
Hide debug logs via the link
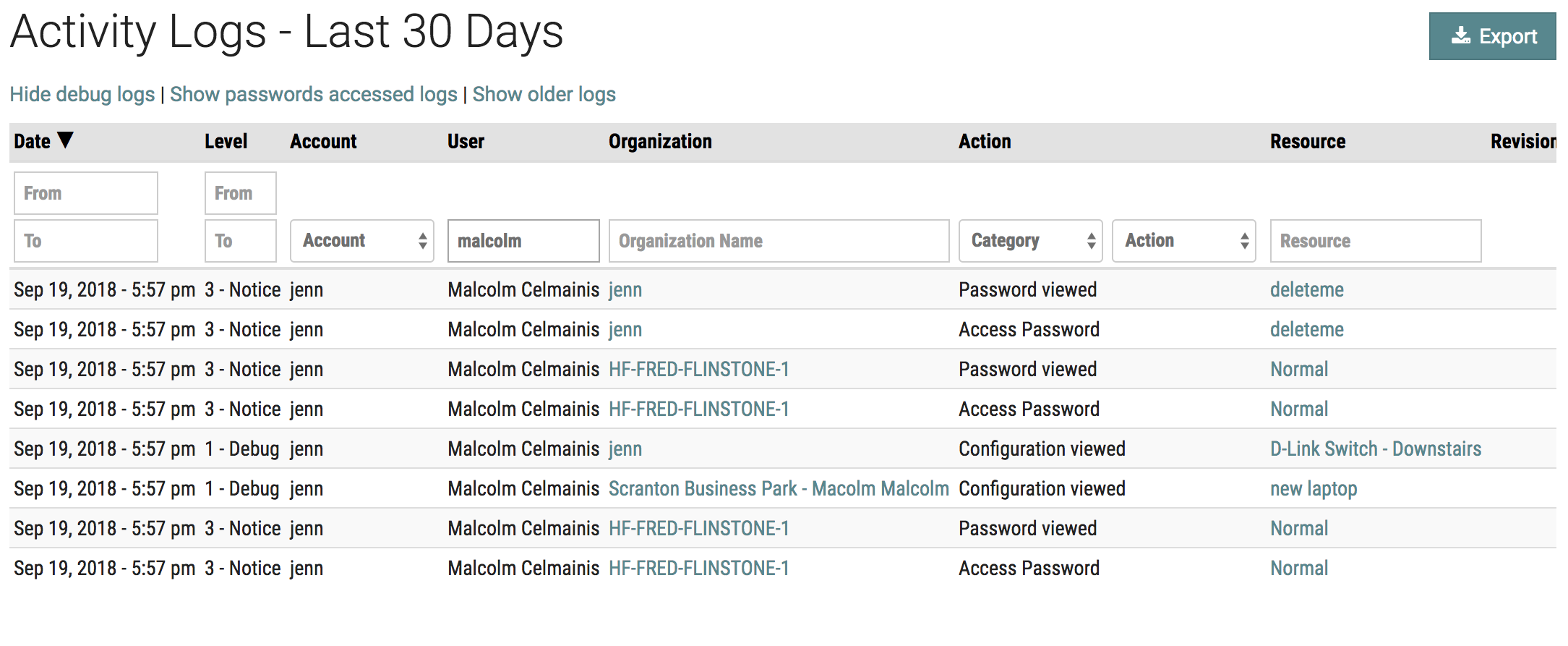click(82, 95)
